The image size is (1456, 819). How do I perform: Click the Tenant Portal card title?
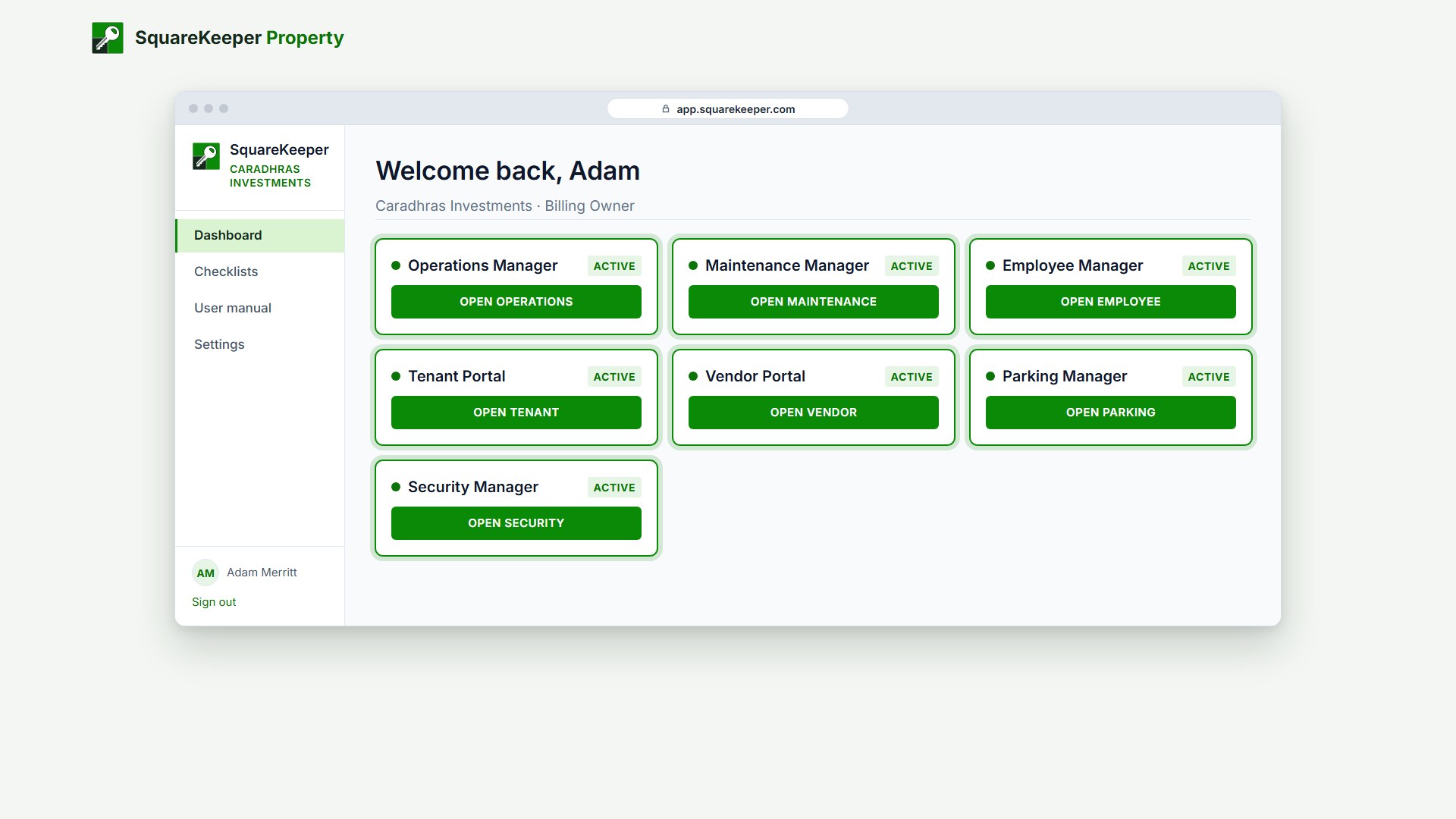(457, 376)
